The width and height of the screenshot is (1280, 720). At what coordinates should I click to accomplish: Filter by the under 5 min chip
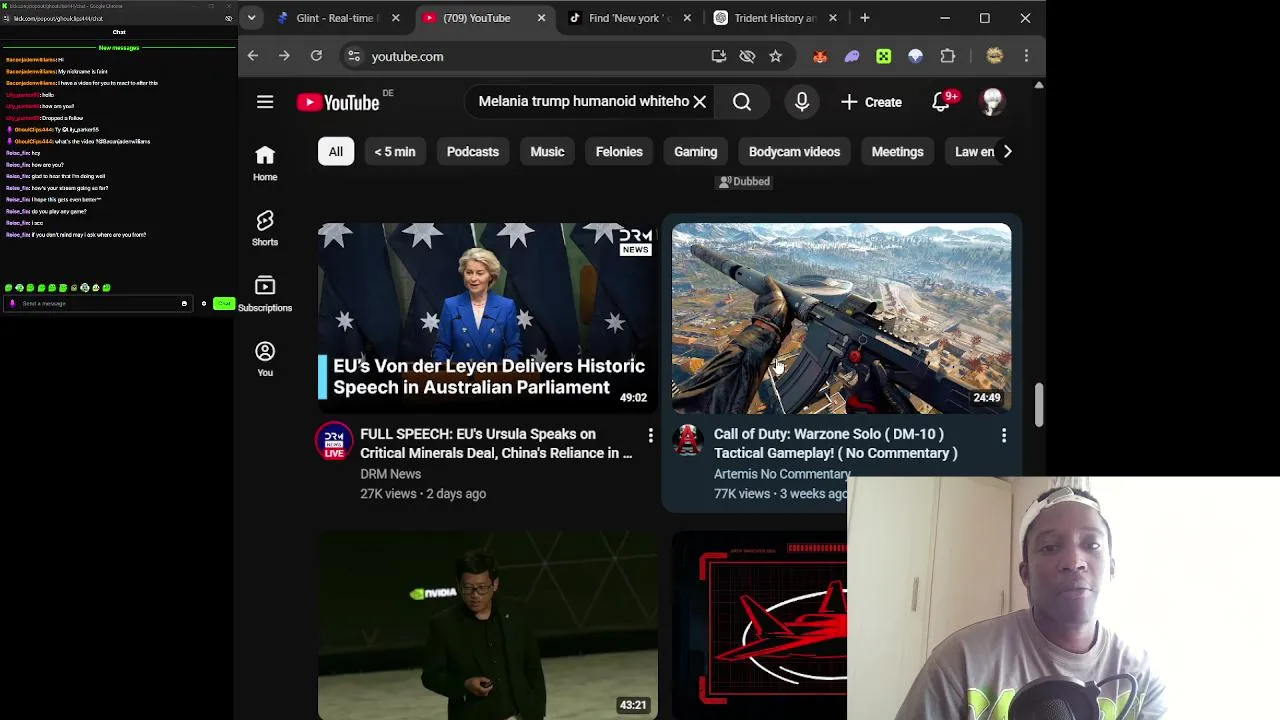pos(395,151)
